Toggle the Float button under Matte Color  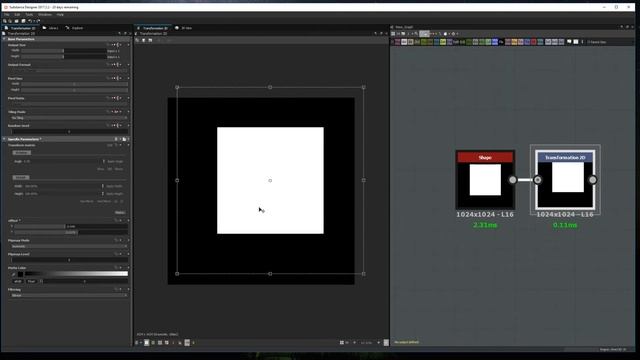(31, 281)
